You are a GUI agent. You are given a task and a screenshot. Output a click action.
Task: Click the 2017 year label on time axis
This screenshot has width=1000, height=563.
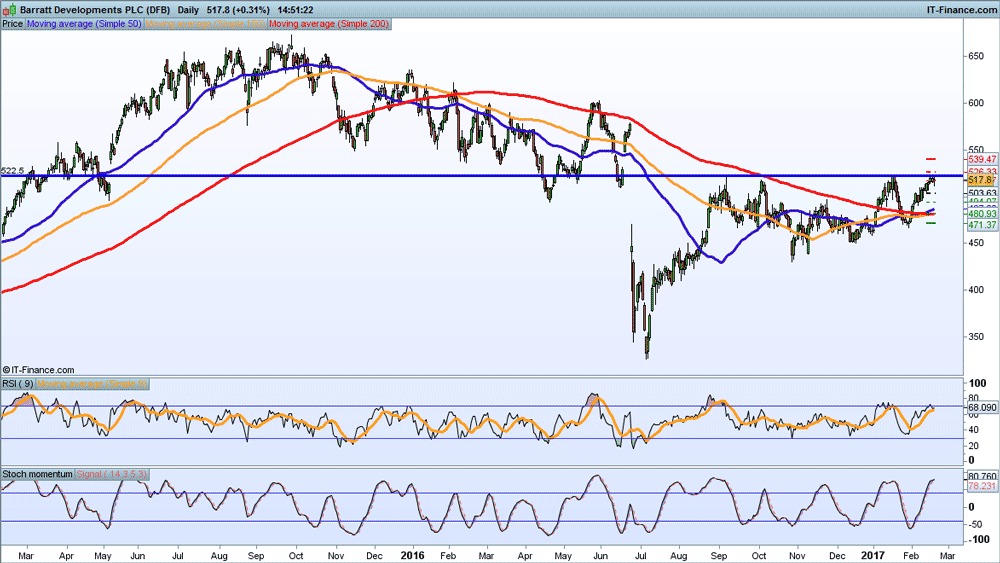[872, 555]
